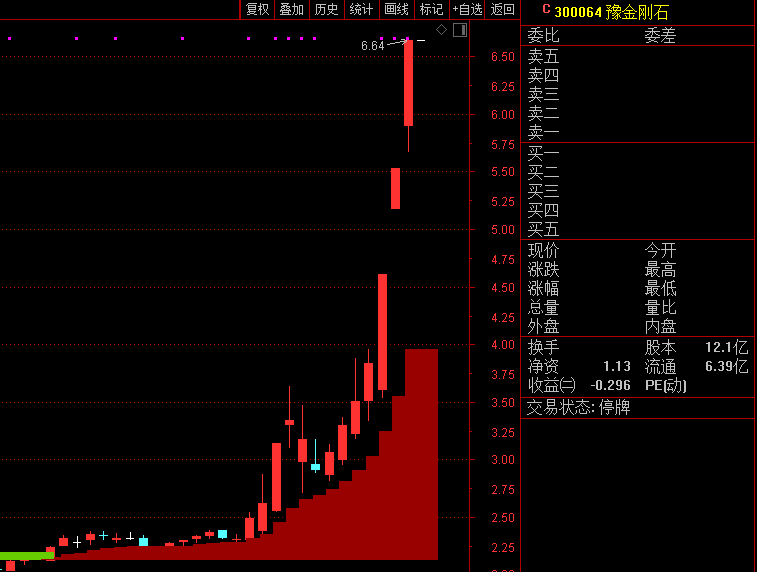Select the 叠加 overlay button
The width and height of the screenshot is (757, 572).
pos(292,9)
